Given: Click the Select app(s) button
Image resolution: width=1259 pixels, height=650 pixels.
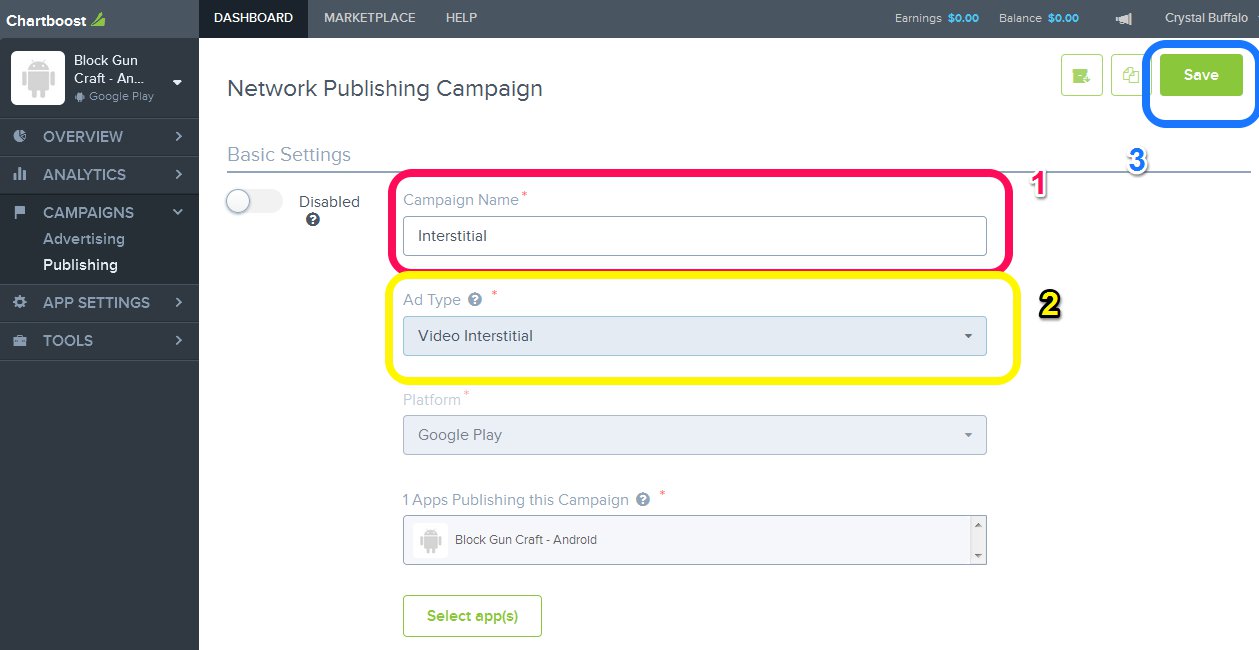Looking at the screenshot, I should point(472,616).
